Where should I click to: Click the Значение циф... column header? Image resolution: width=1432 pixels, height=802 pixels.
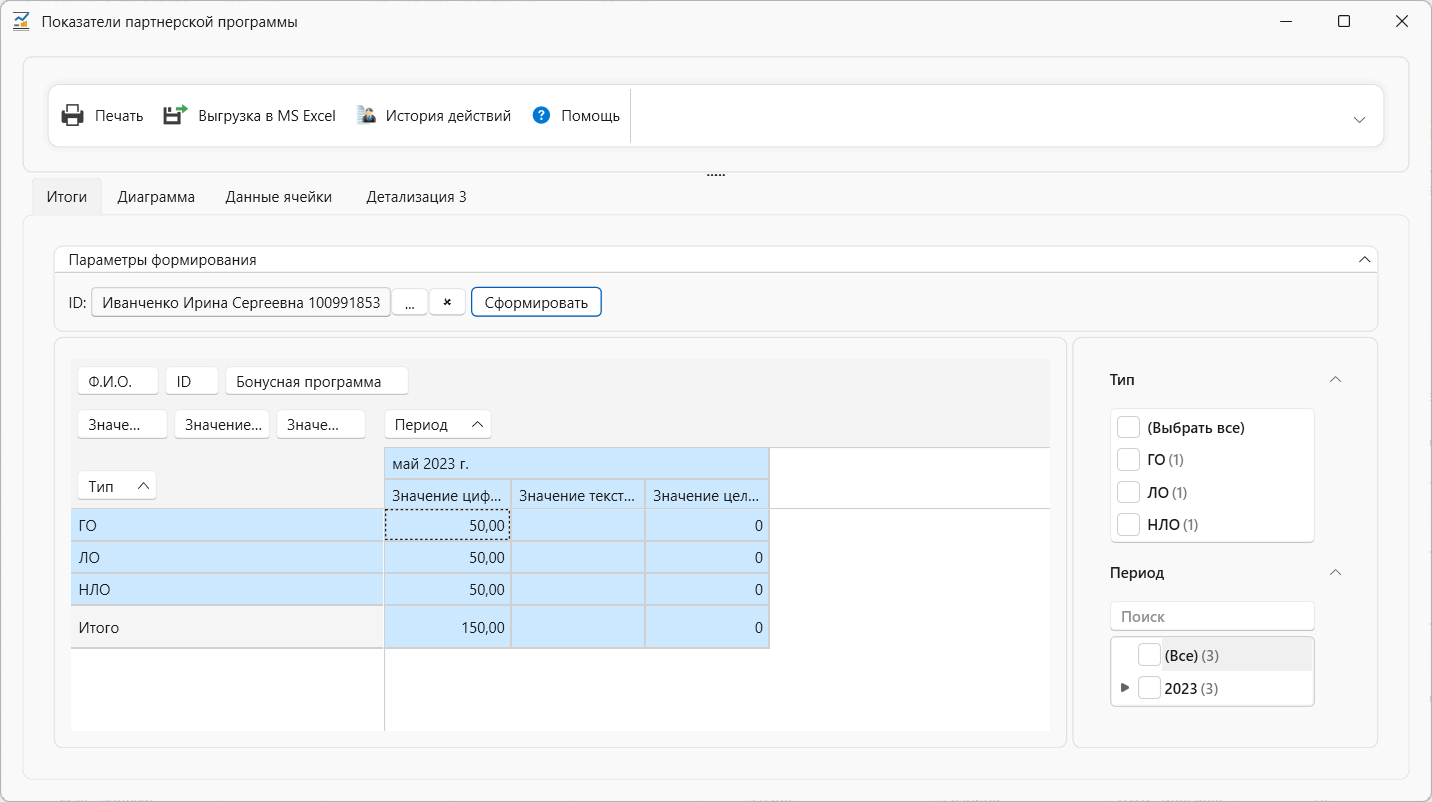447,495
